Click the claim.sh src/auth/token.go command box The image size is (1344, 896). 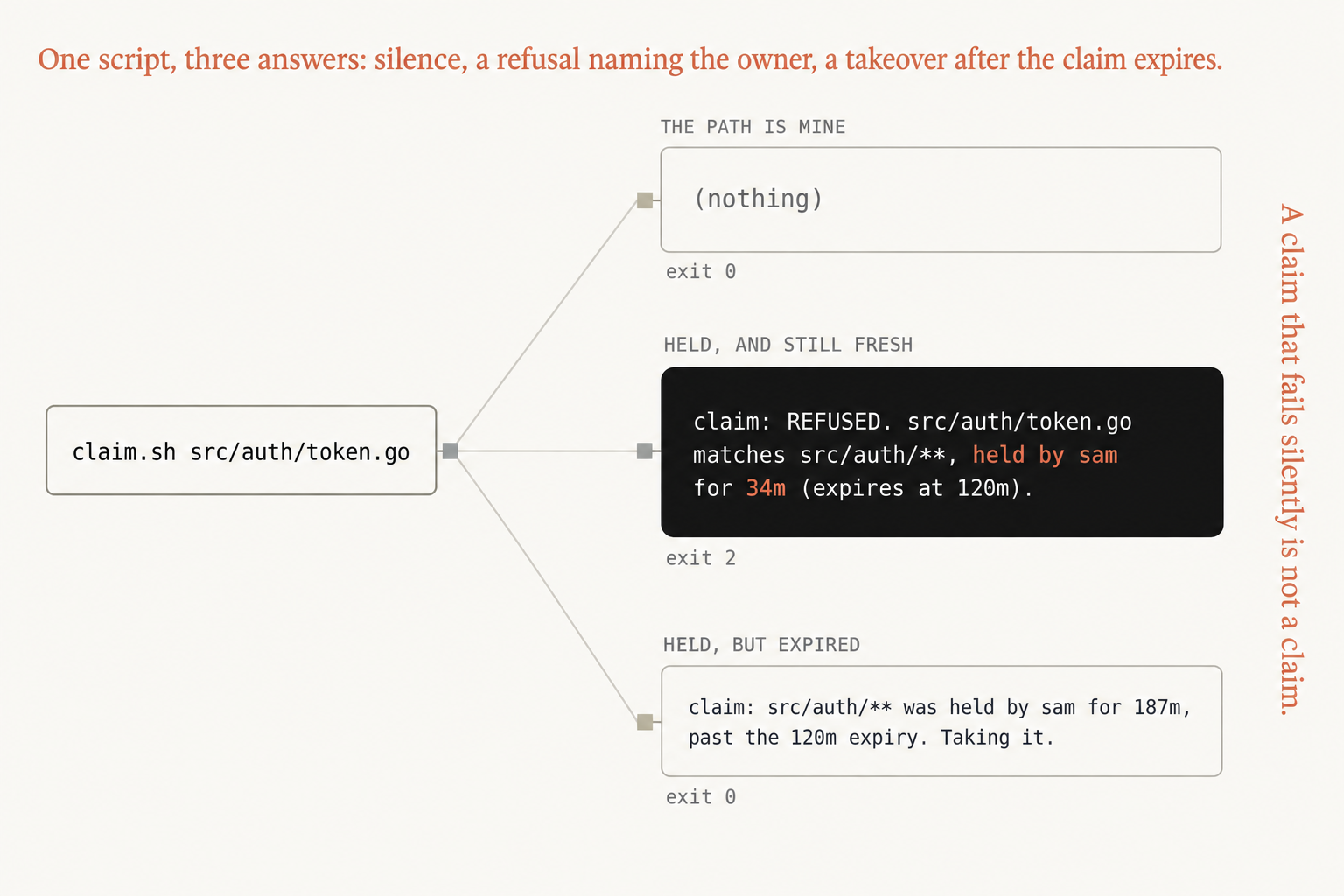pyautogui.click(x=241, y=451)
